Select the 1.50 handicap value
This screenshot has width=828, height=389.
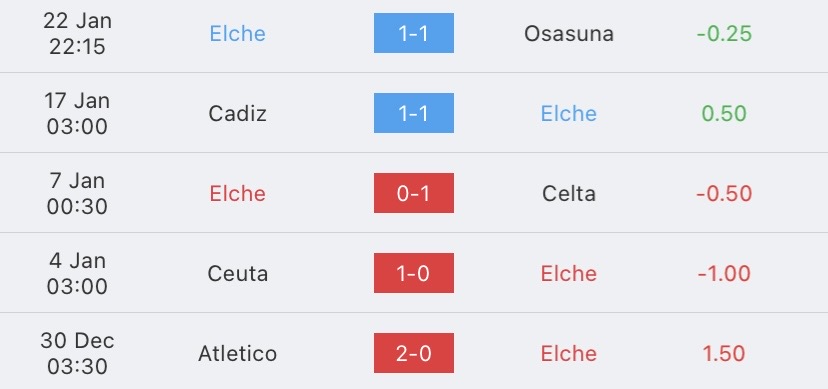pos(724,354)
